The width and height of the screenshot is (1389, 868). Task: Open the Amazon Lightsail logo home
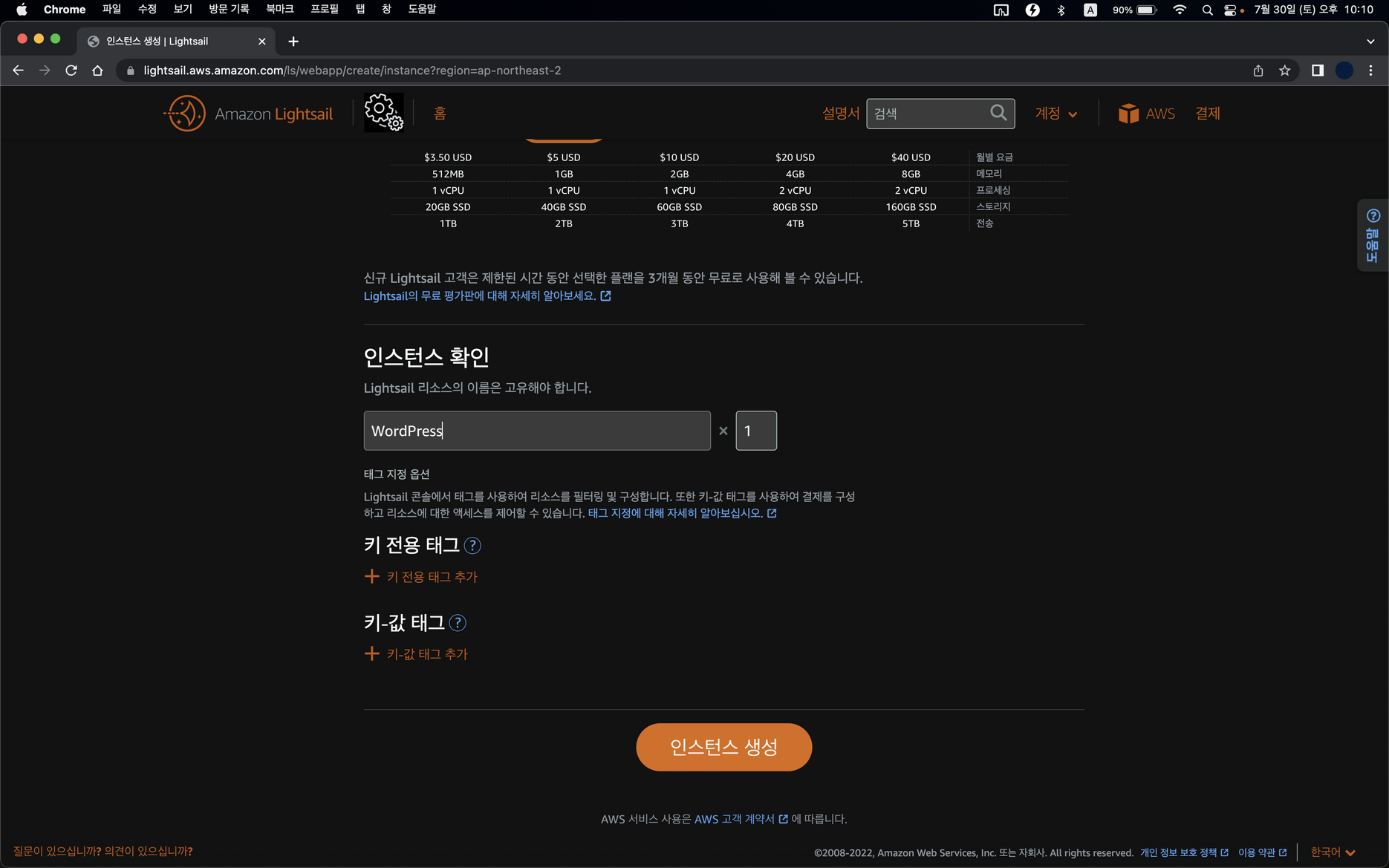[248, 114]
